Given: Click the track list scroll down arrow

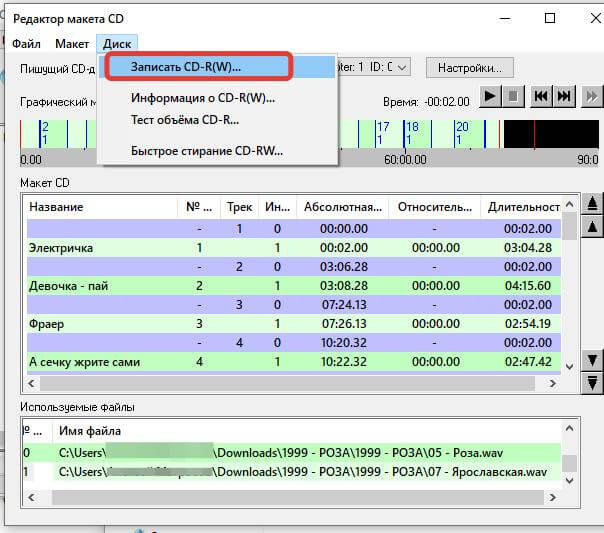Looking at the screenshot, I should [569, 366].
